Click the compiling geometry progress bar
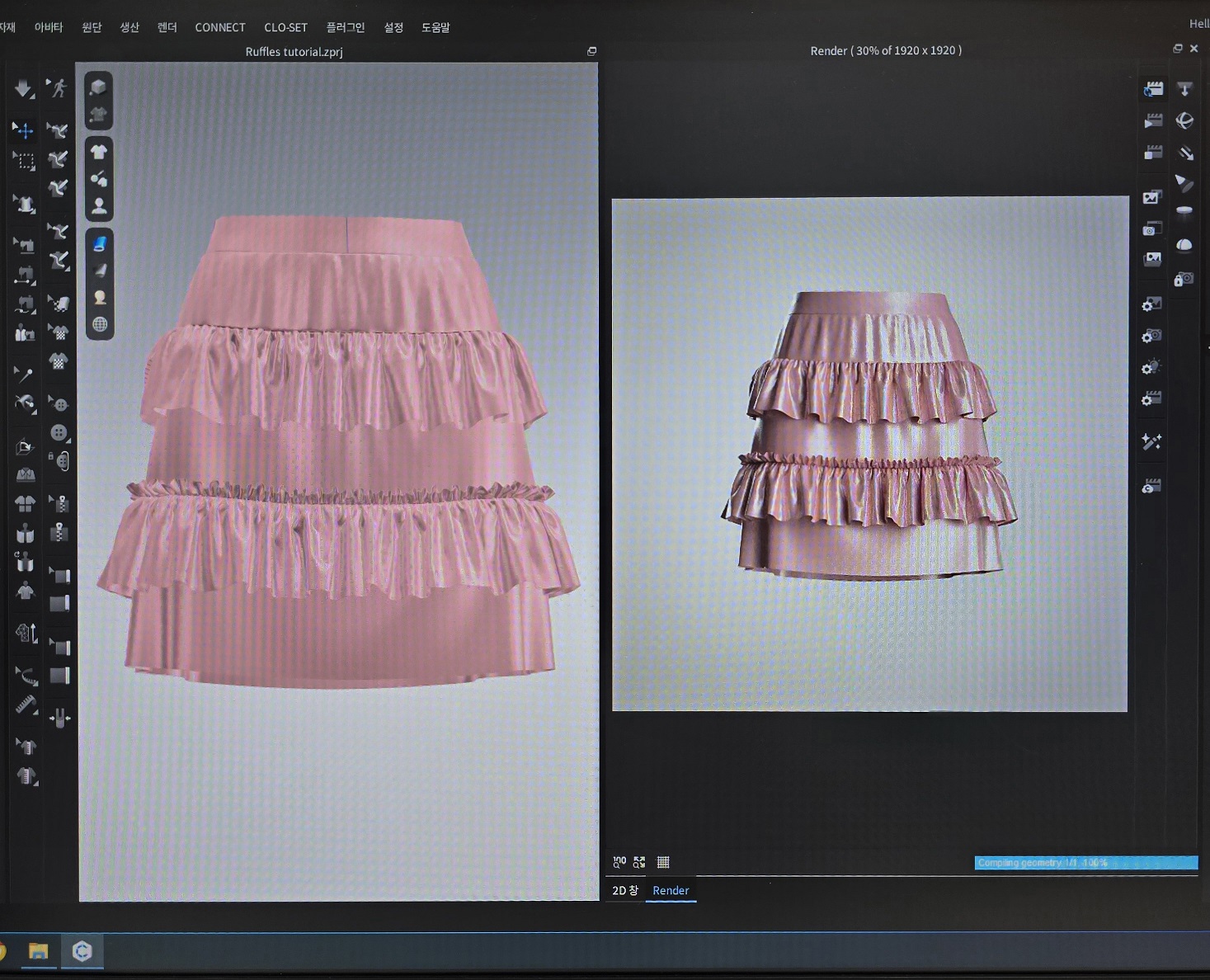Viewport: 1210px width, 980px height. click(x=1085, y=863)
